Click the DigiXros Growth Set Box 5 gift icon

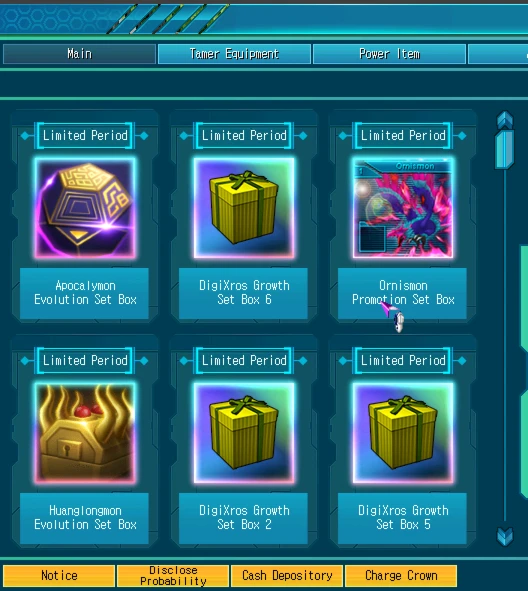point(403,433)
